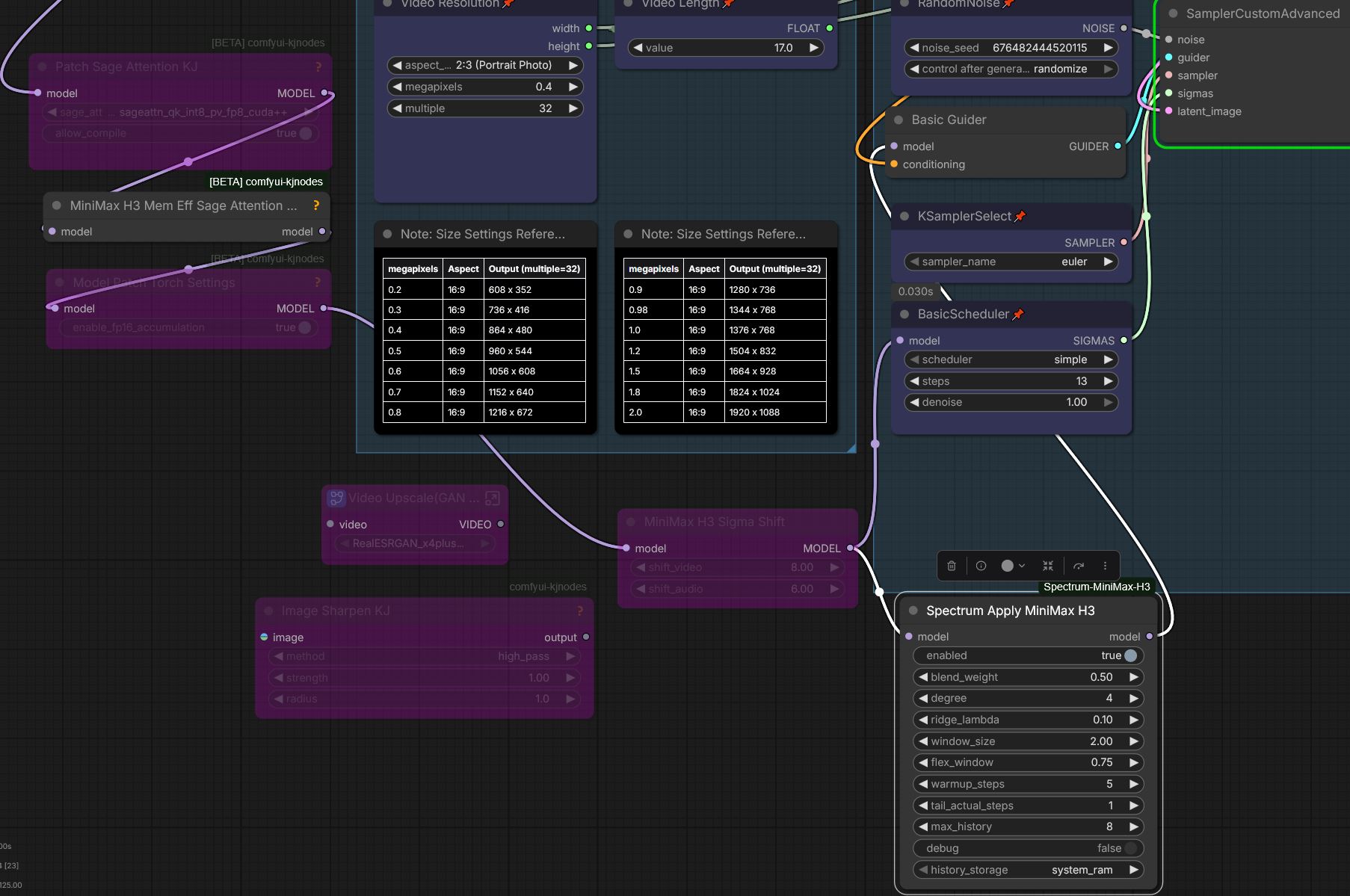This screenshot has width=1350, height=896.
Task: Open the method dropdown in Image Sharpen KJ
Action: (x=425, y=656)
